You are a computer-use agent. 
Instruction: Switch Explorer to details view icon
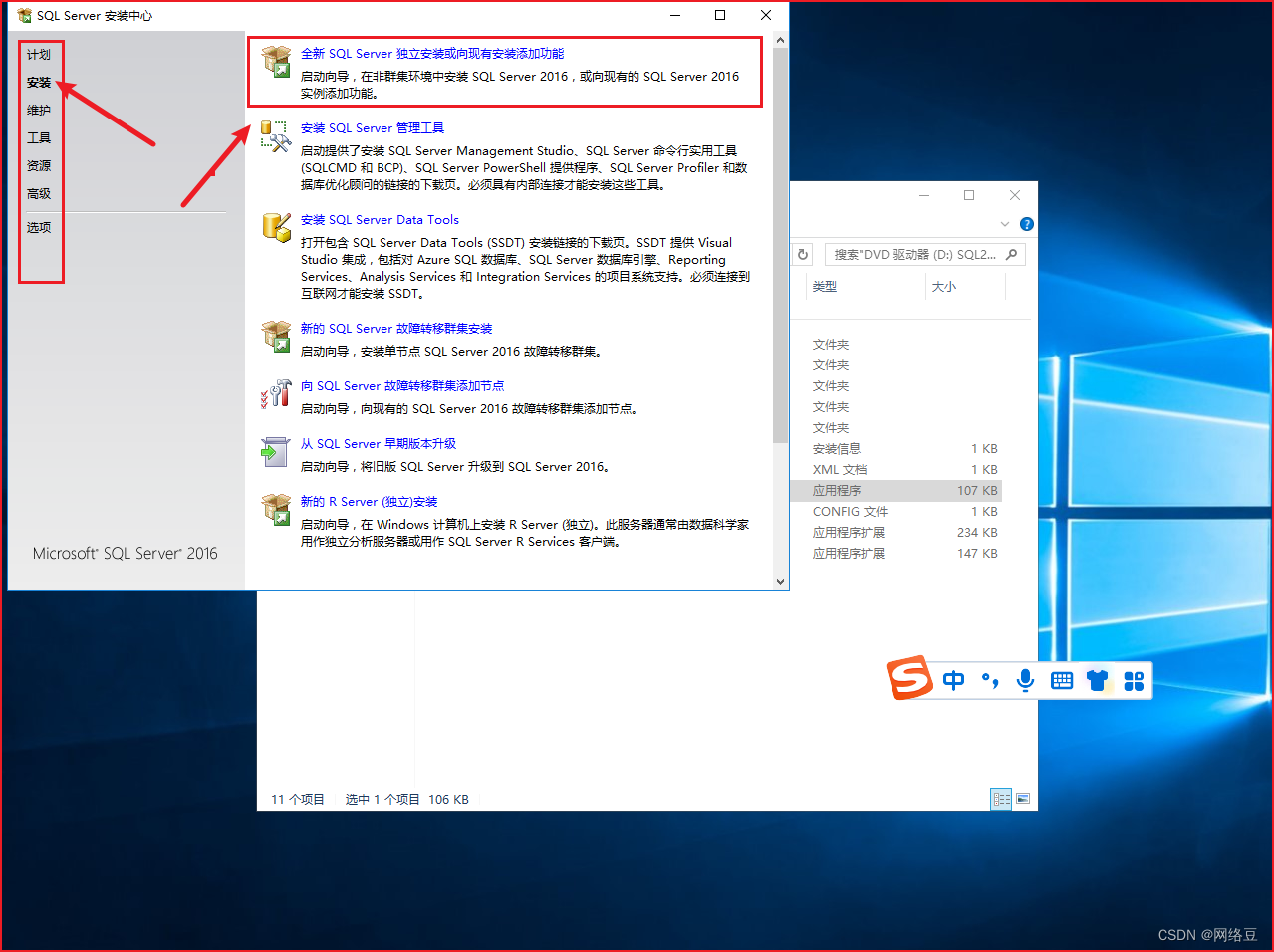click(x=1001, y=799)
